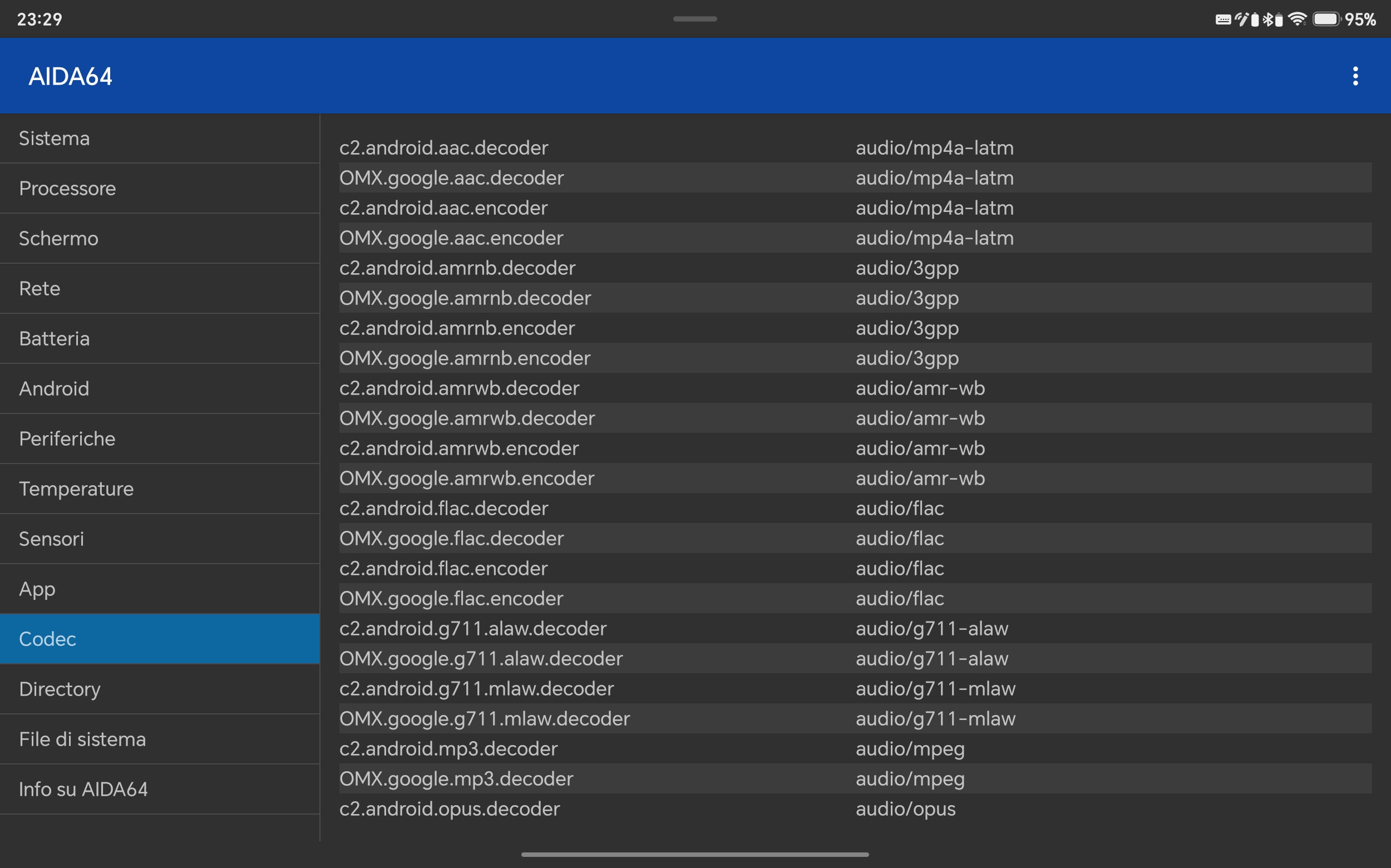Tap audio/g711-mlaw beside c2.android.g711.mlaw.decoder

click(x=935, y=688)
